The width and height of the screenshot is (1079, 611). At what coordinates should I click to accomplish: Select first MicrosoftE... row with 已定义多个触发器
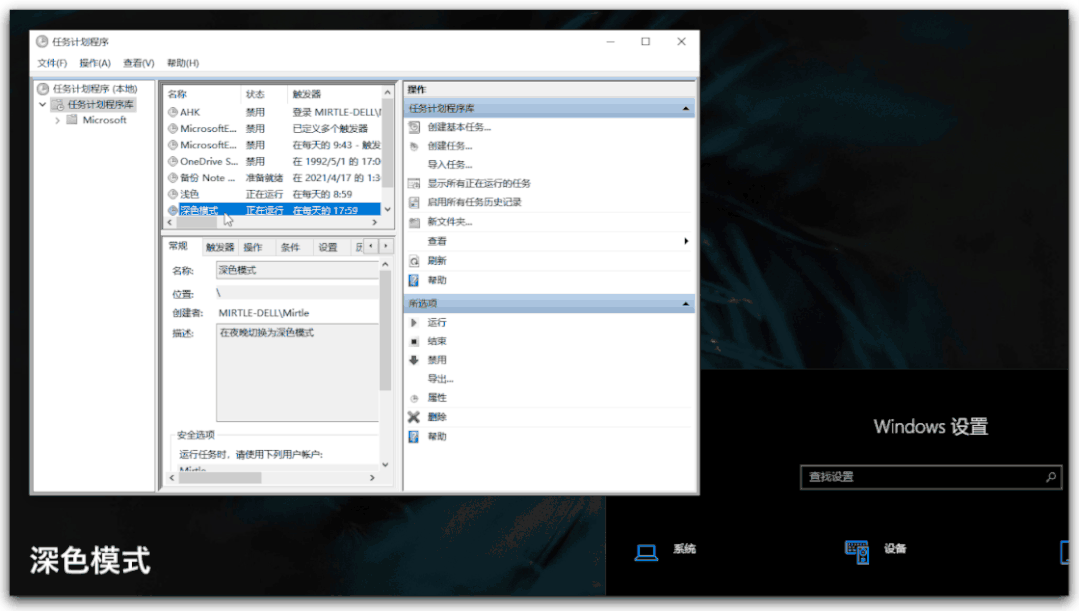(273, 129)
